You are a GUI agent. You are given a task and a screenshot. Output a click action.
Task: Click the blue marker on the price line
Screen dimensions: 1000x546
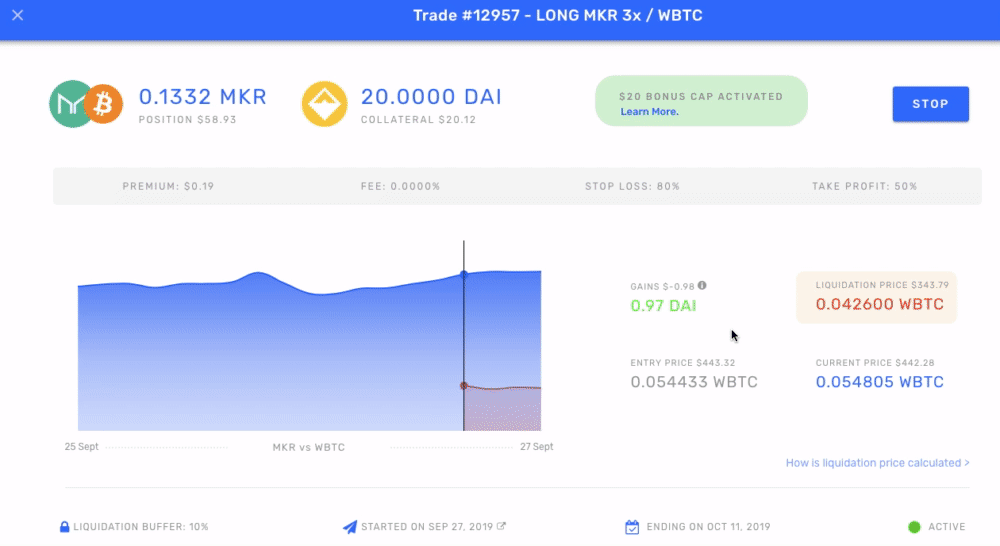(464, 274)
